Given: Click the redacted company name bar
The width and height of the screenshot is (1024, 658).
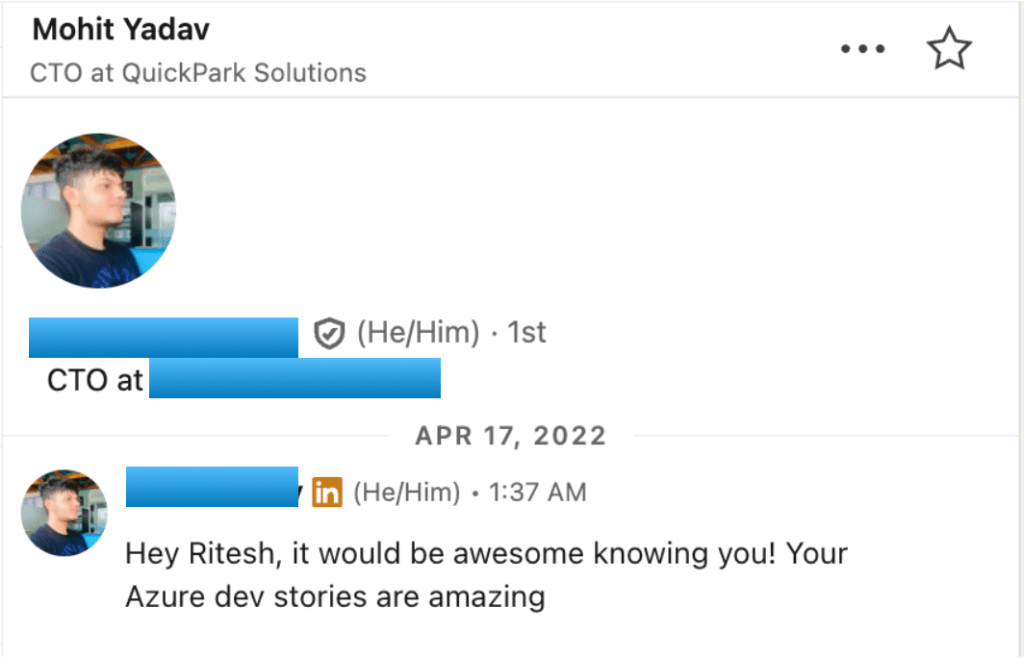Looking at the screenshot, I should click(x=295, y=379).
